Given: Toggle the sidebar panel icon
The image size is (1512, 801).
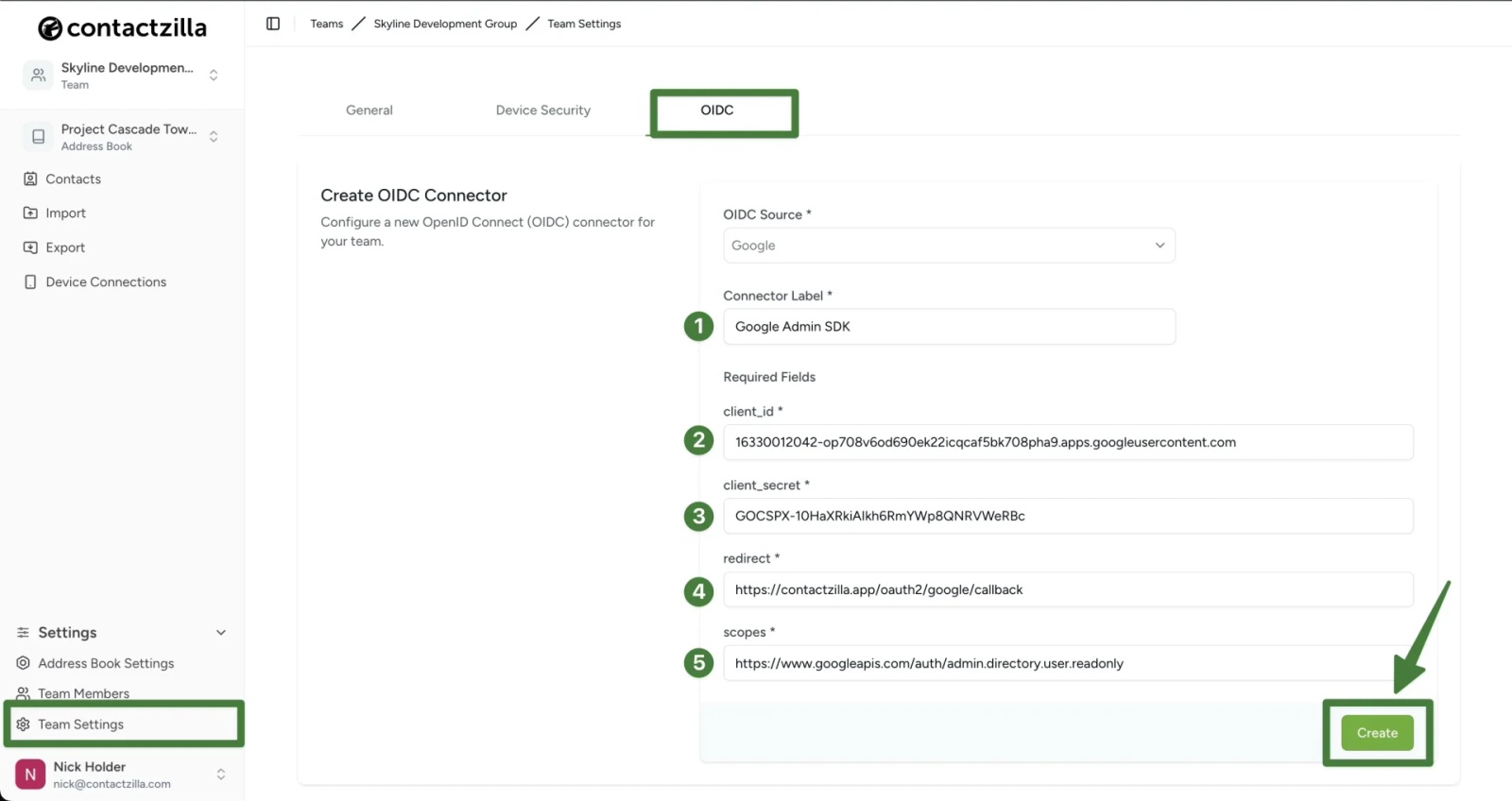Looking at the screenshot, I should [273, 24].
